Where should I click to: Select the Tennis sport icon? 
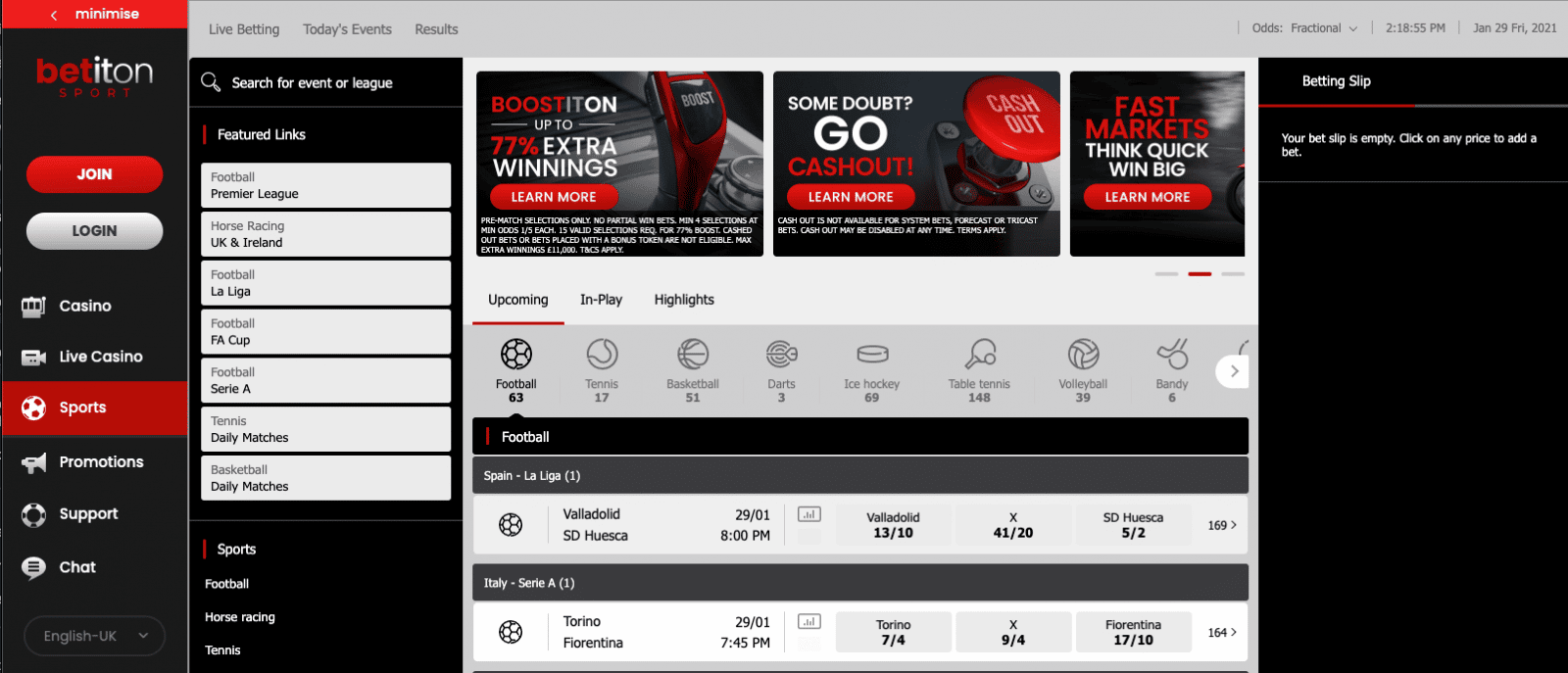point(602,355)
